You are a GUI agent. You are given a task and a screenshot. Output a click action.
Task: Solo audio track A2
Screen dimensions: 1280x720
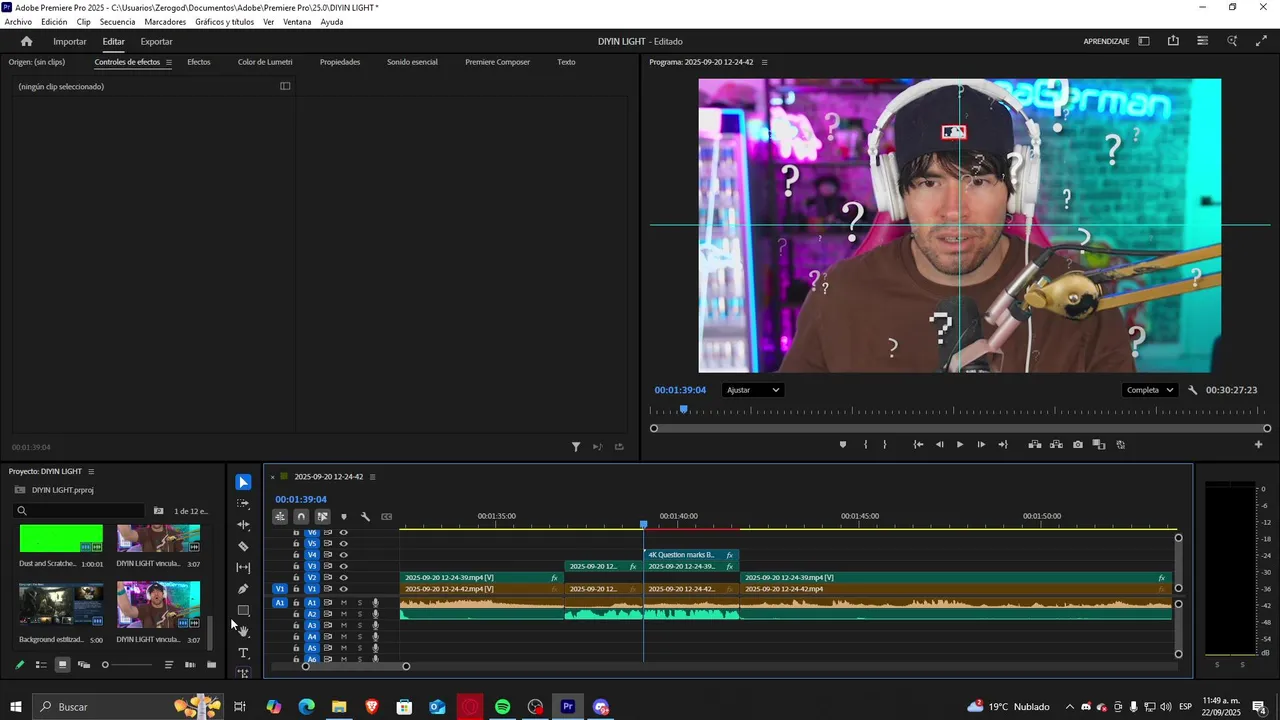pyautogui.click(x=360, y=614)
